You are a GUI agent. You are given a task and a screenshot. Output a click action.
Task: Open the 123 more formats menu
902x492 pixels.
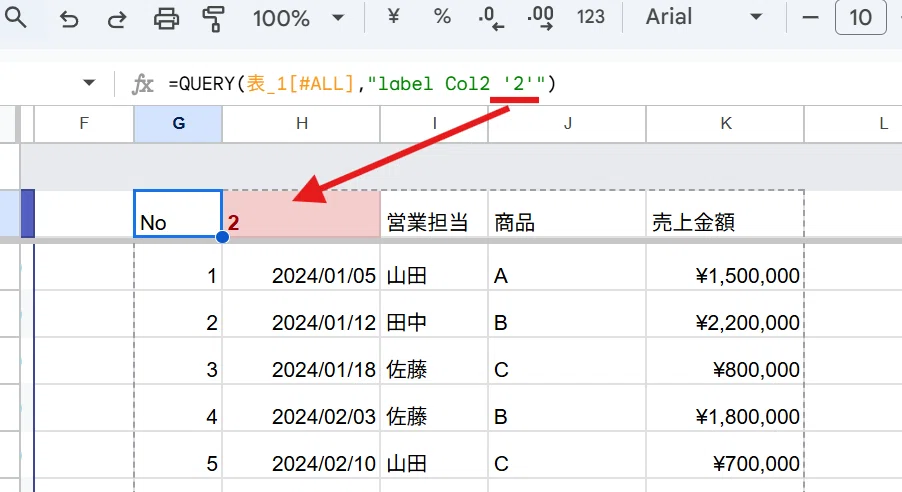point(591,17)
